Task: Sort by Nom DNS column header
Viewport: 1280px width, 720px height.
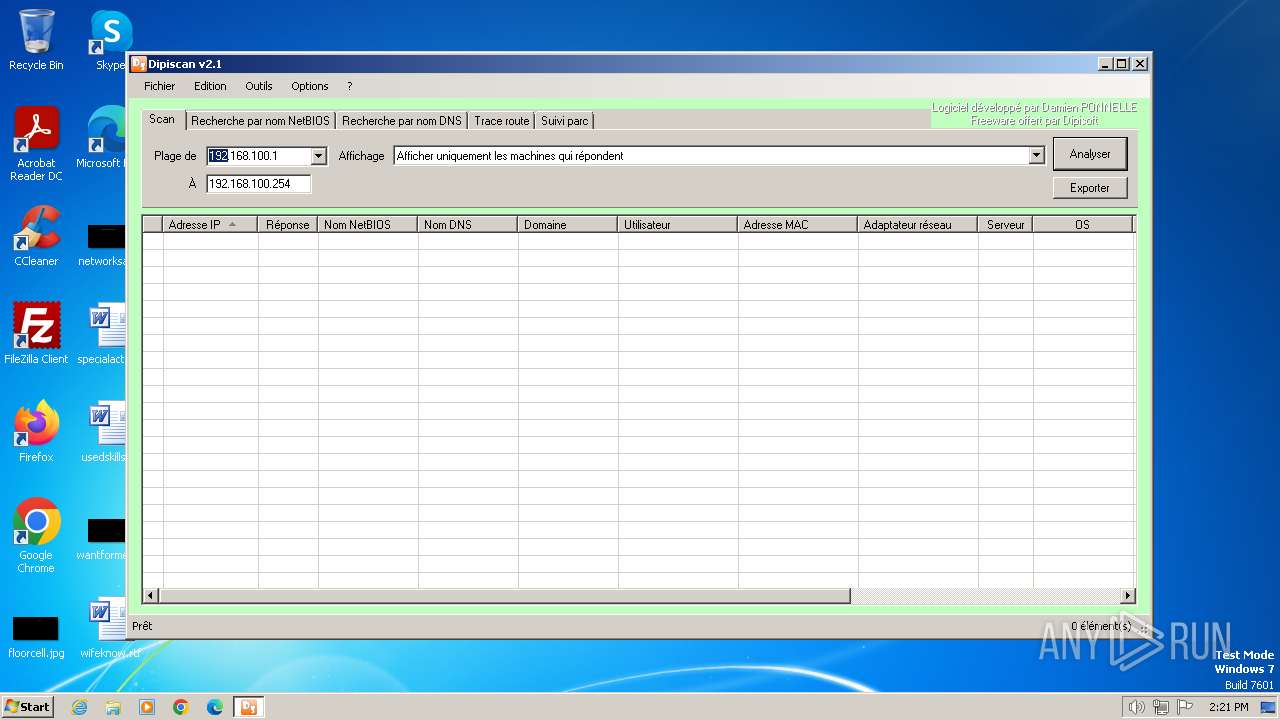Action: (468, 225)
